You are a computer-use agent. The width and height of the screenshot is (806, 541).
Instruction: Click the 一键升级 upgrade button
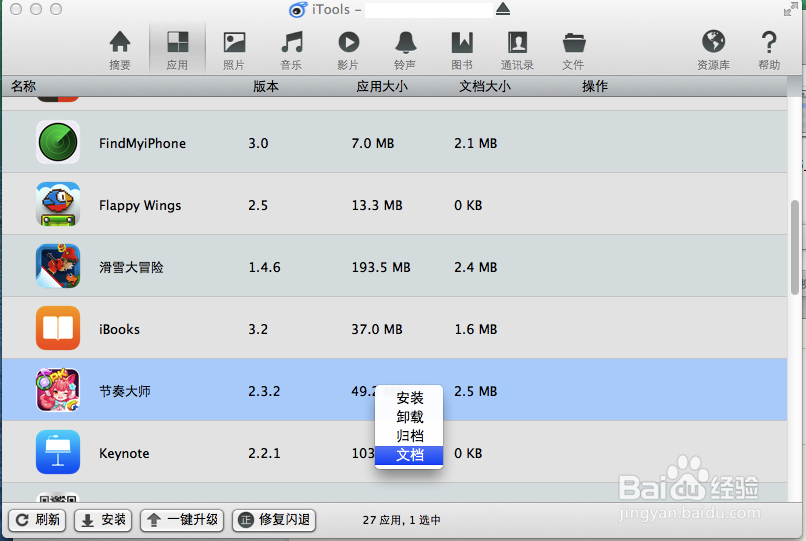[182, 520]
